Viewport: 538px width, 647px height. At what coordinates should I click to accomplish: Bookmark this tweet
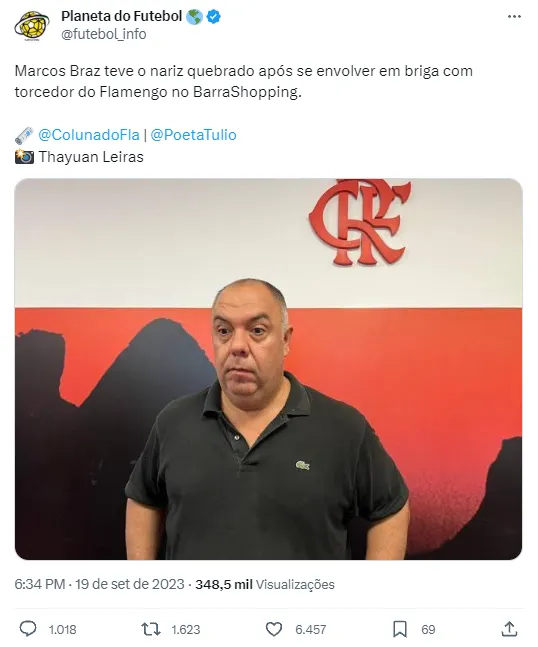pyautogui.click(x=399, y=629)
